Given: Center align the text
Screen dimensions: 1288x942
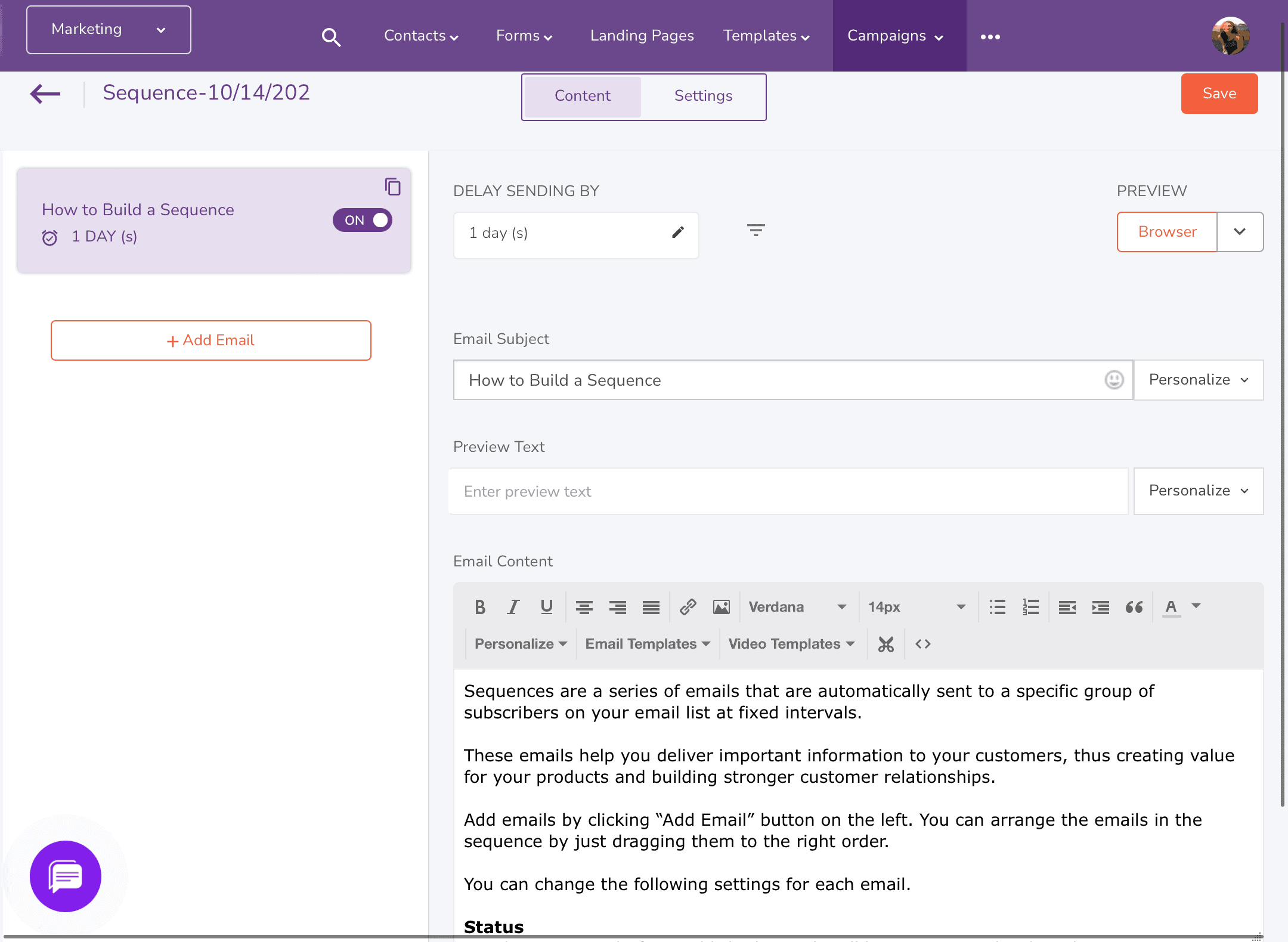Looking at the screenshot, I should coord(584,607).
